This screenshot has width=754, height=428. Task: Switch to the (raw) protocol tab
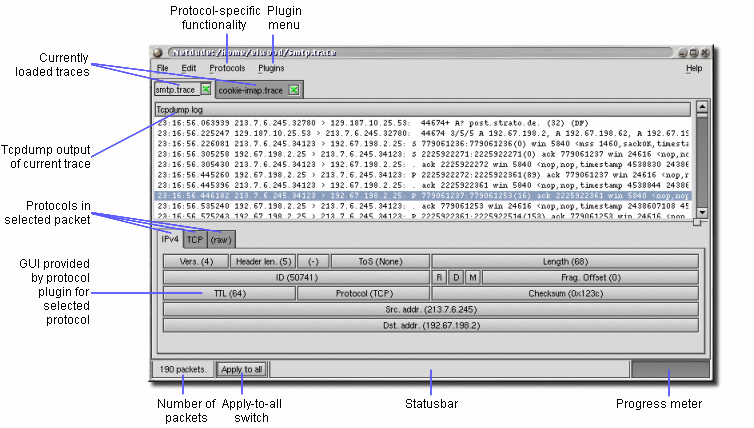[221, 240]
